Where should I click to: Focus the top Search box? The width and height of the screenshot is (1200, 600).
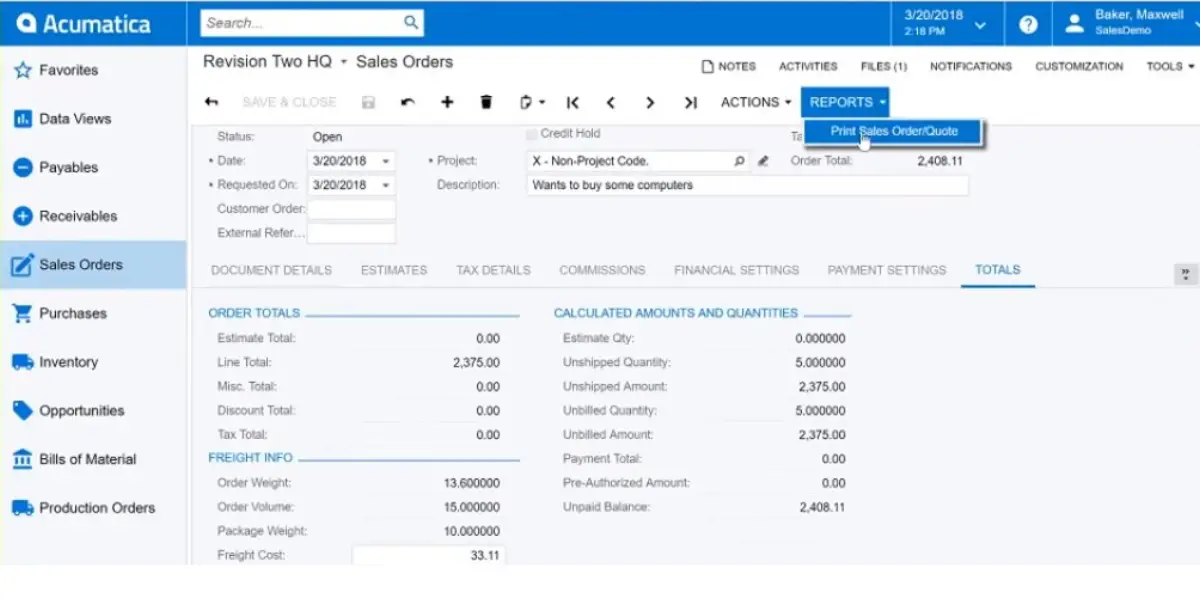point(312,23)
